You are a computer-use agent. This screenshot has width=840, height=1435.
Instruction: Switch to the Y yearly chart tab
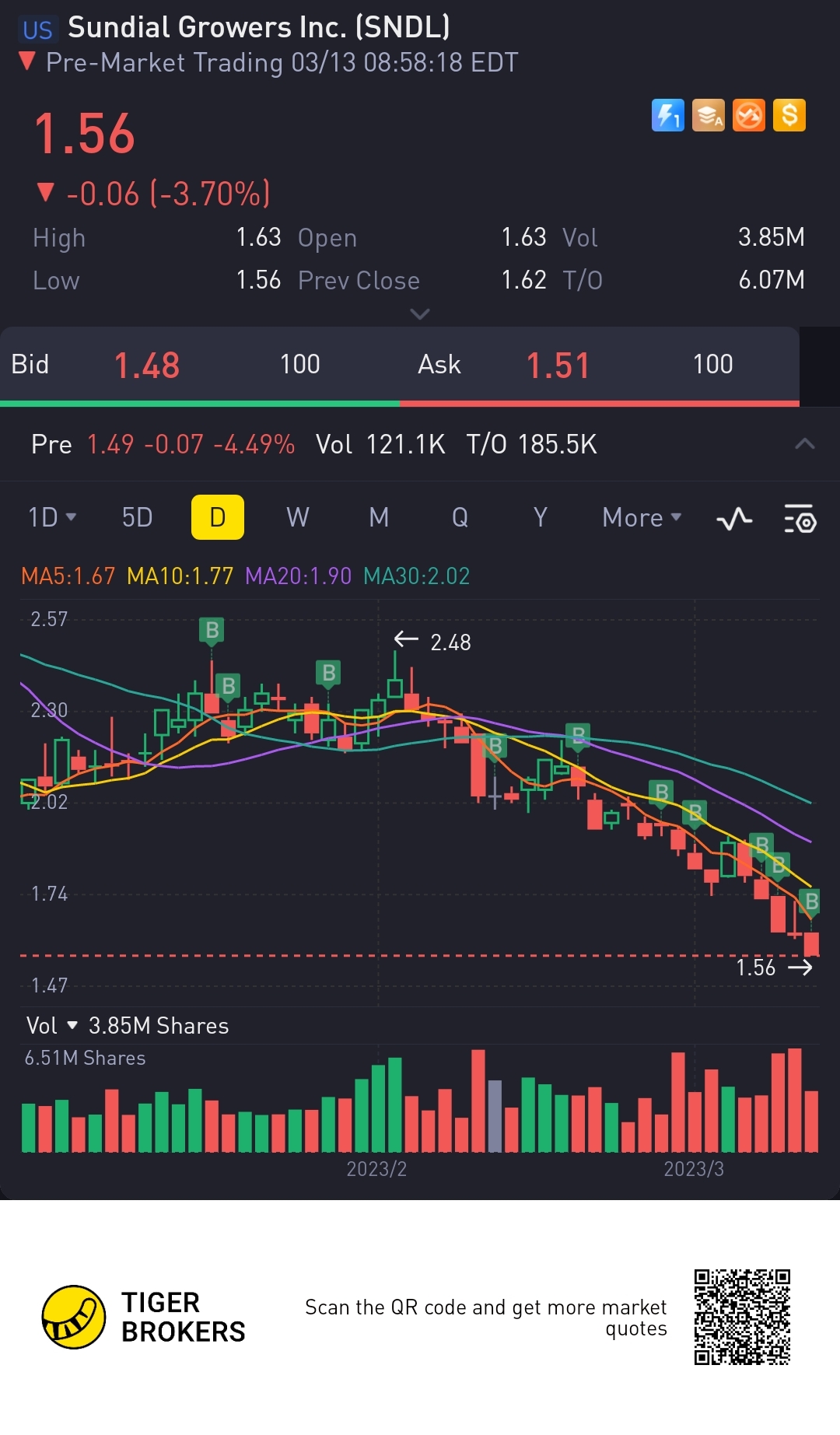pos(540,517)
